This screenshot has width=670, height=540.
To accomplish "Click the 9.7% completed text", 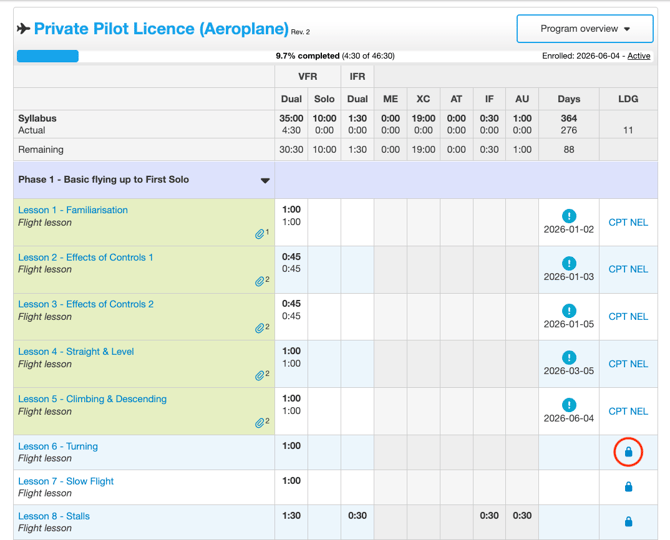I will click(307, 56).
